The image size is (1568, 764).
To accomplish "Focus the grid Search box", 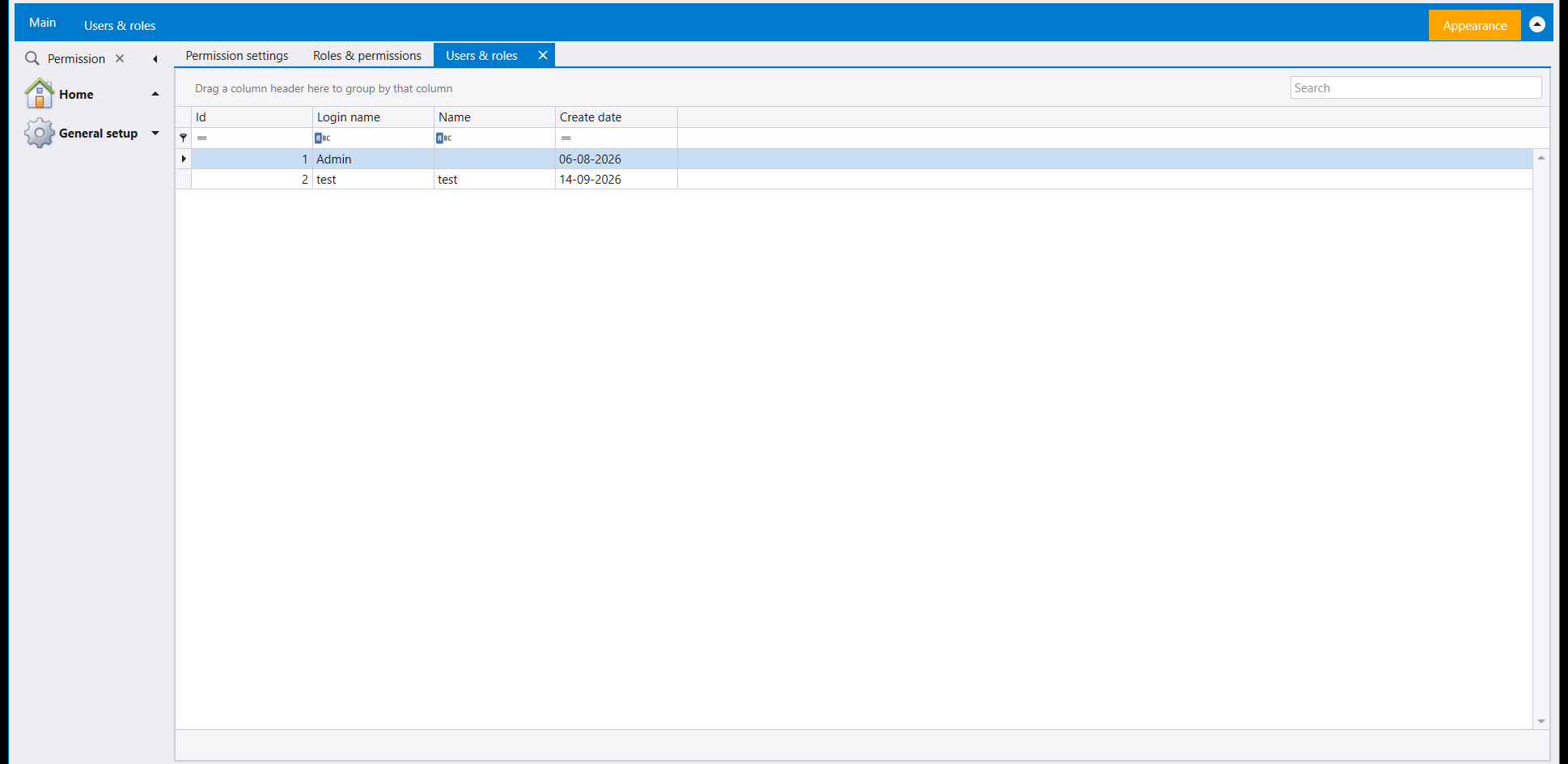I will click(1416, 87).
